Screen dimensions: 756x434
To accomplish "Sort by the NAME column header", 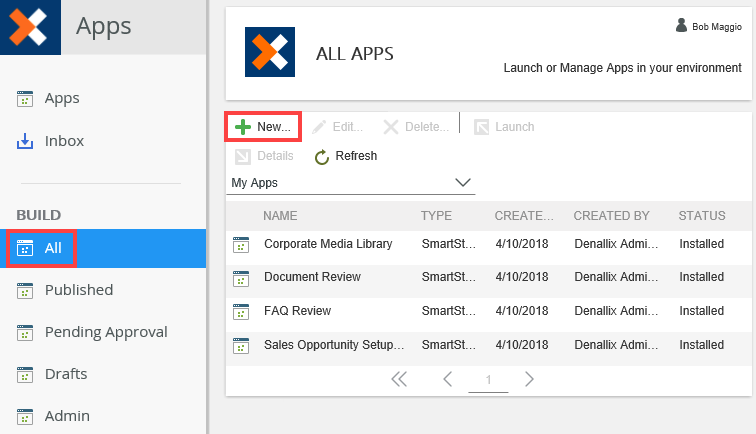I will point(281,215).
